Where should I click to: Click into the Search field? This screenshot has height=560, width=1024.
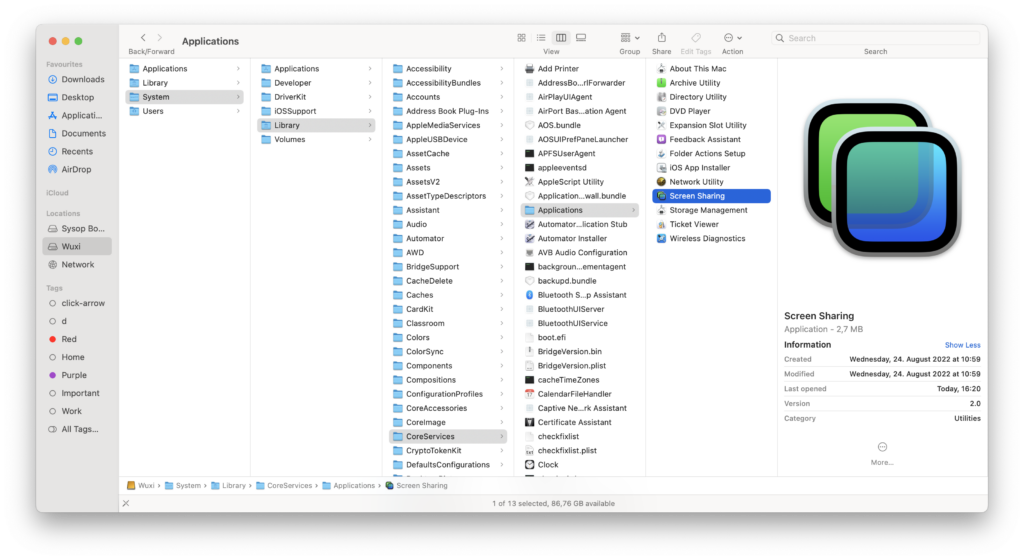click(x=876, y=38)
